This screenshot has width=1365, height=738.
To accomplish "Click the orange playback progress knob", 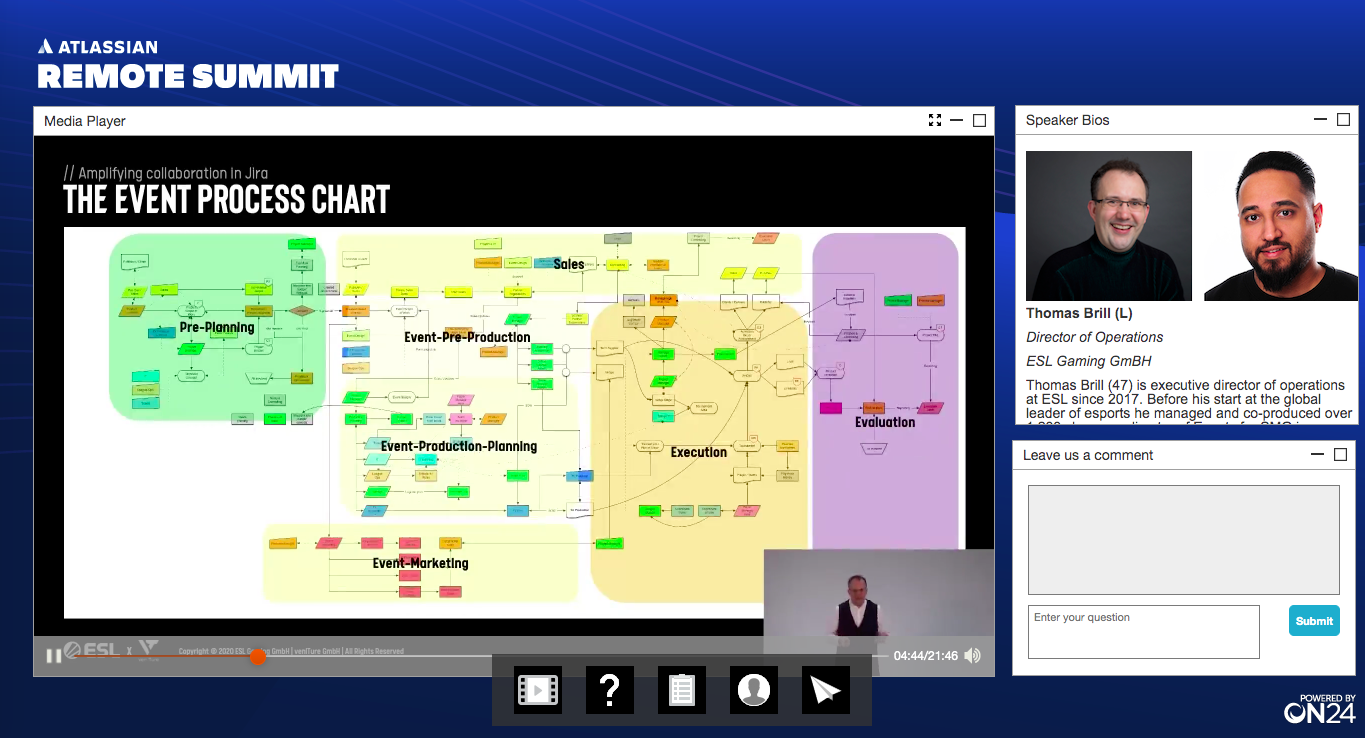I will (258, 656).
